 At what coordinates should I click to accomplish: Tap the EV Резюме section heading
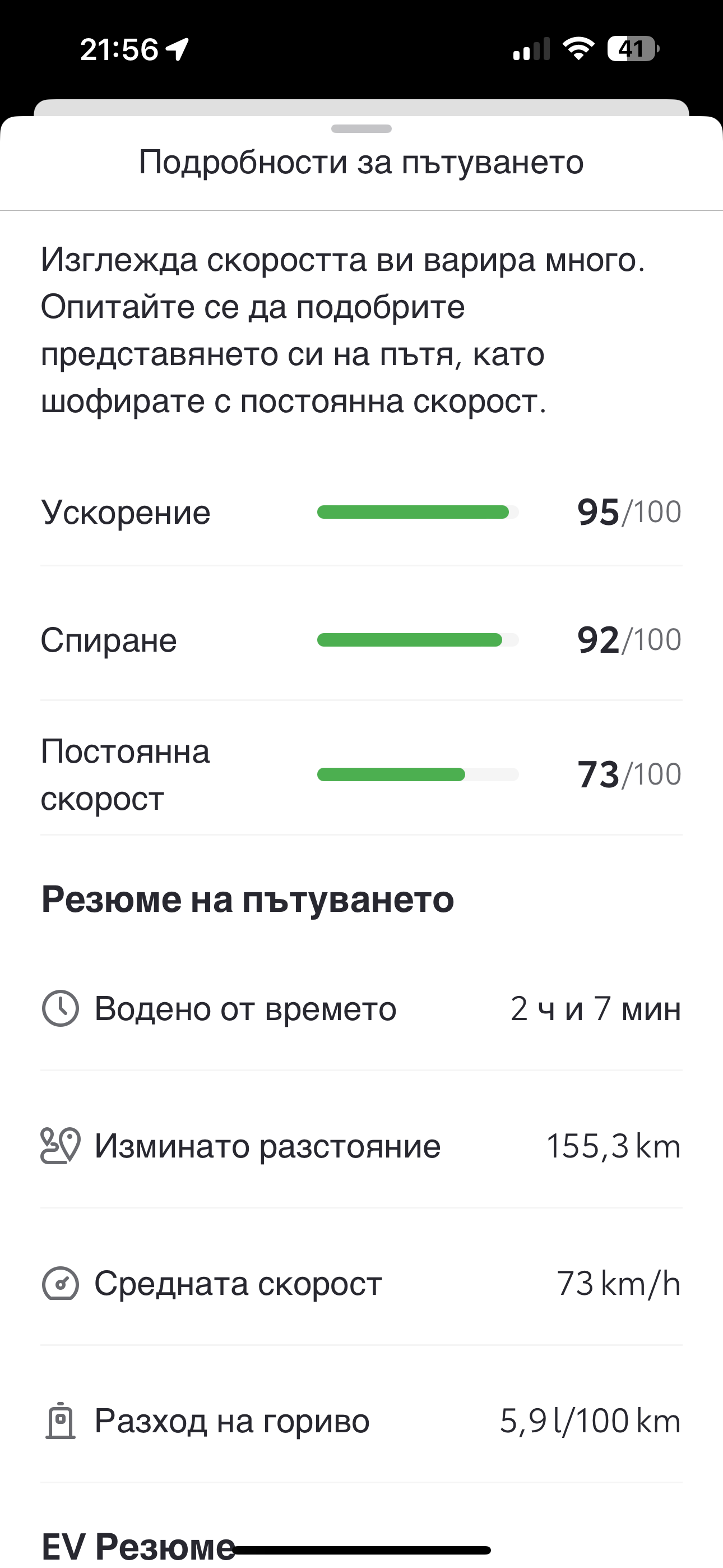(138, 1546)
